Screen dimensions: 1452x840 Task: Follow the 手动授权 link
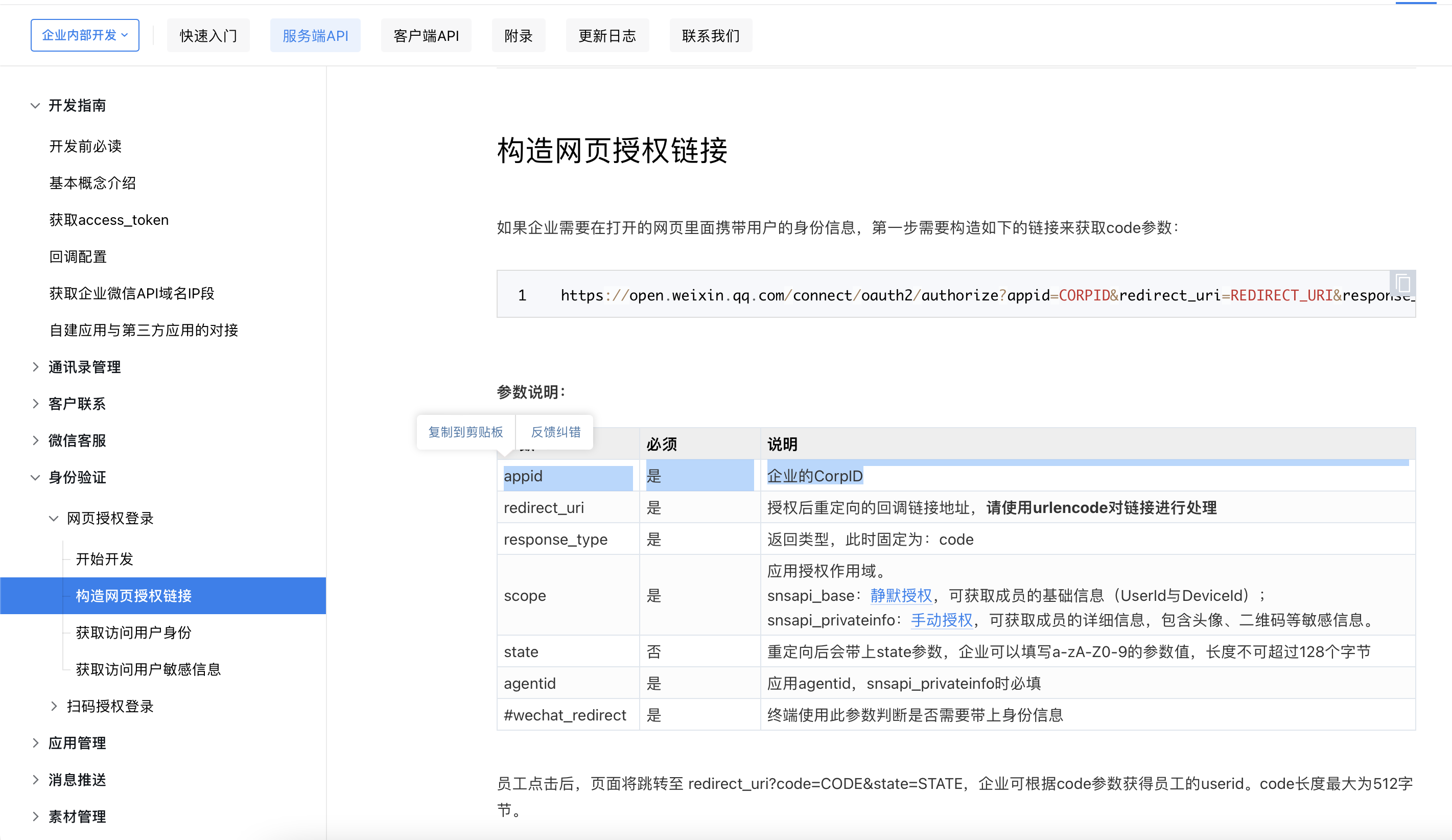pyautogui.click(x=942, y=620)
